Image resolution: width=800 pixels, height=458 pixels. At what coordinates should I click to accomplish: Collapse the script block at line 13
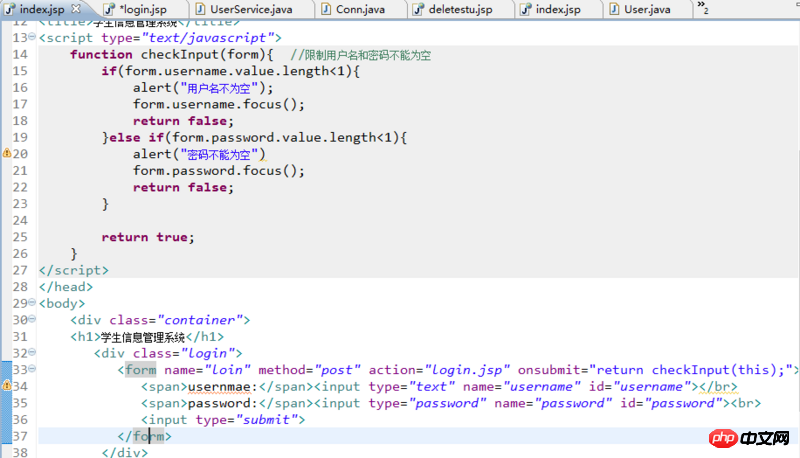click(33, 38)
